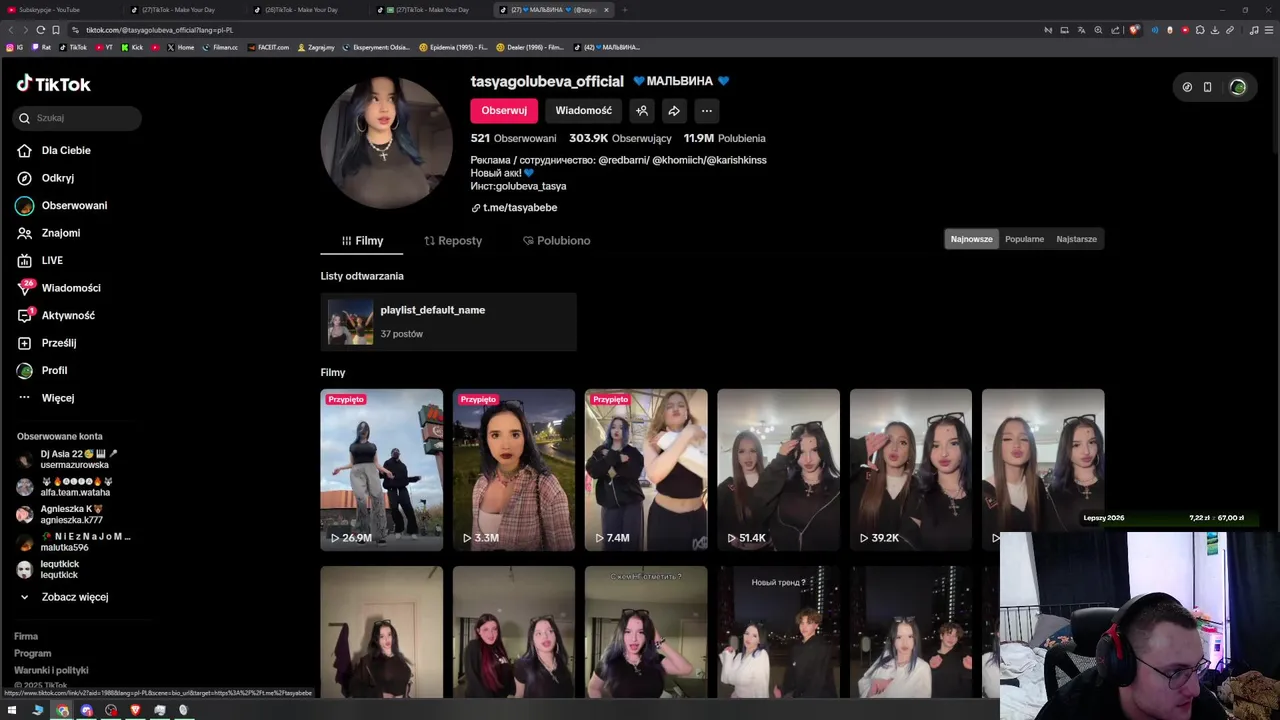The image size is (1280, 720).
Task: Click the browser address bar URL
Action: click(160, 30)
